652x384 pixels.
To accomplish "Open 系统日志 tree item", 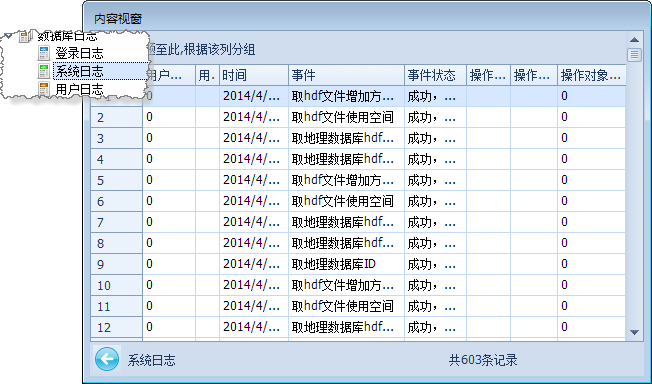I will click(x=79, y=71).
